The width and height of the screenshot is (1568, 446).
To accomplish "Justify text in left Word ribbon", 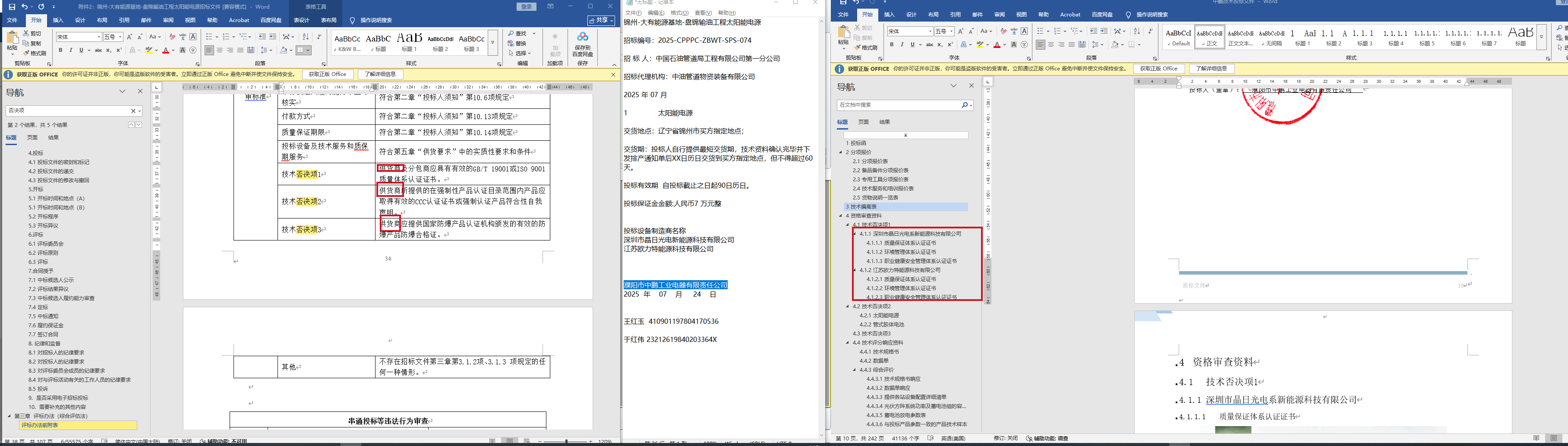I will [x=240, y=50].
